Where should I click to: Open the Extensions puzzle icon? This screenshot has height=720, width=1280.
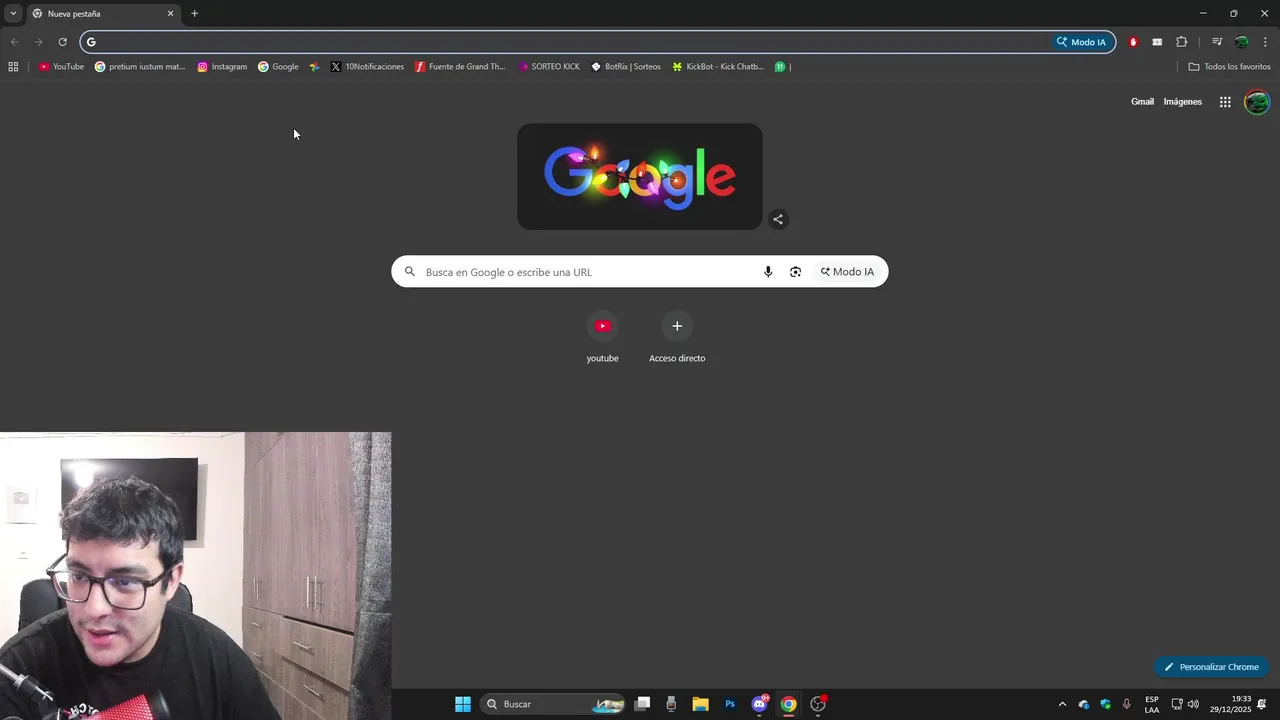(x=1181, y=42)
